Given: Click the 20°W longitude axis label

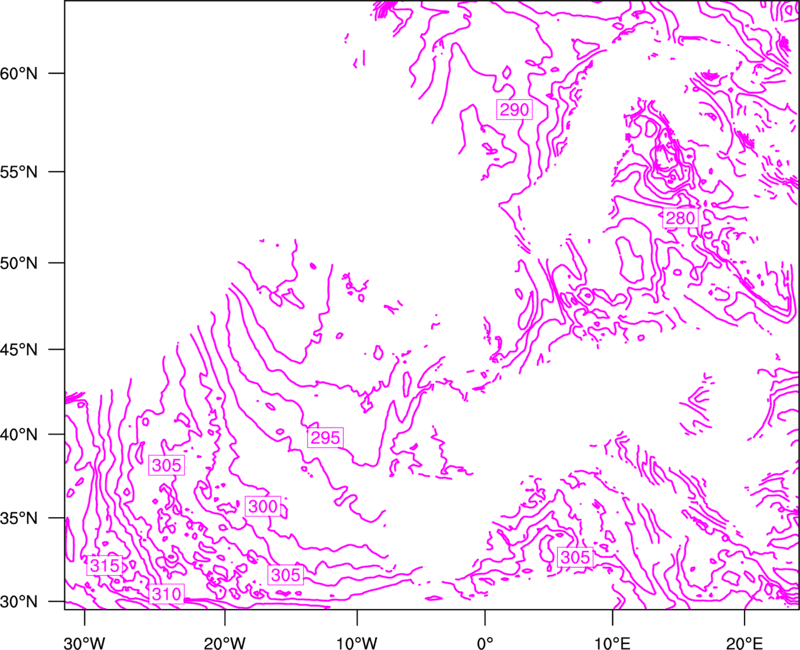Looking at the screenshot, I should [x=225, y=643].
